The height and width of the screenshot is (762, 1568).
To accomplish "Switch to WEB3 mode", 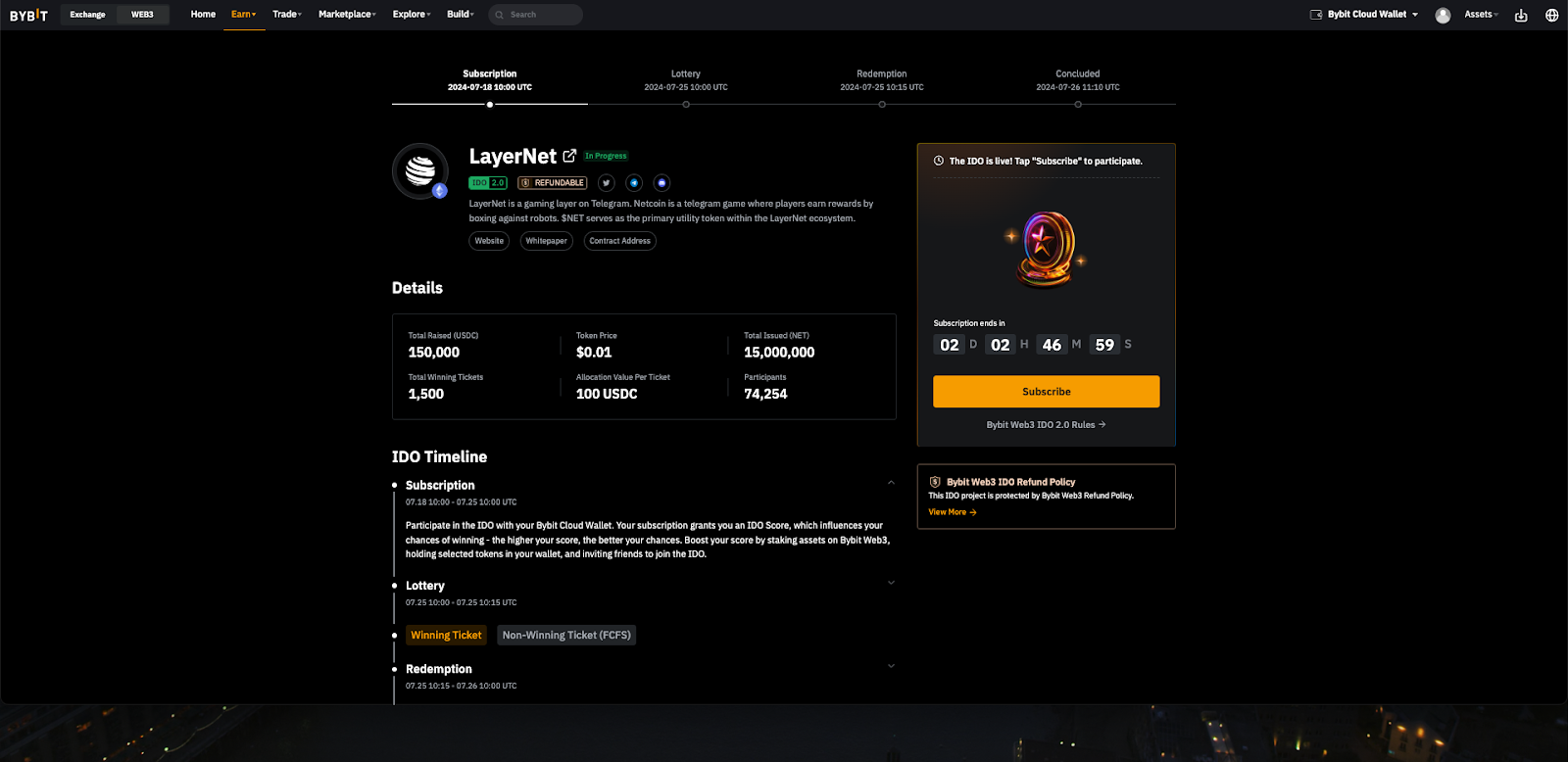I will [x=142, y=15].
